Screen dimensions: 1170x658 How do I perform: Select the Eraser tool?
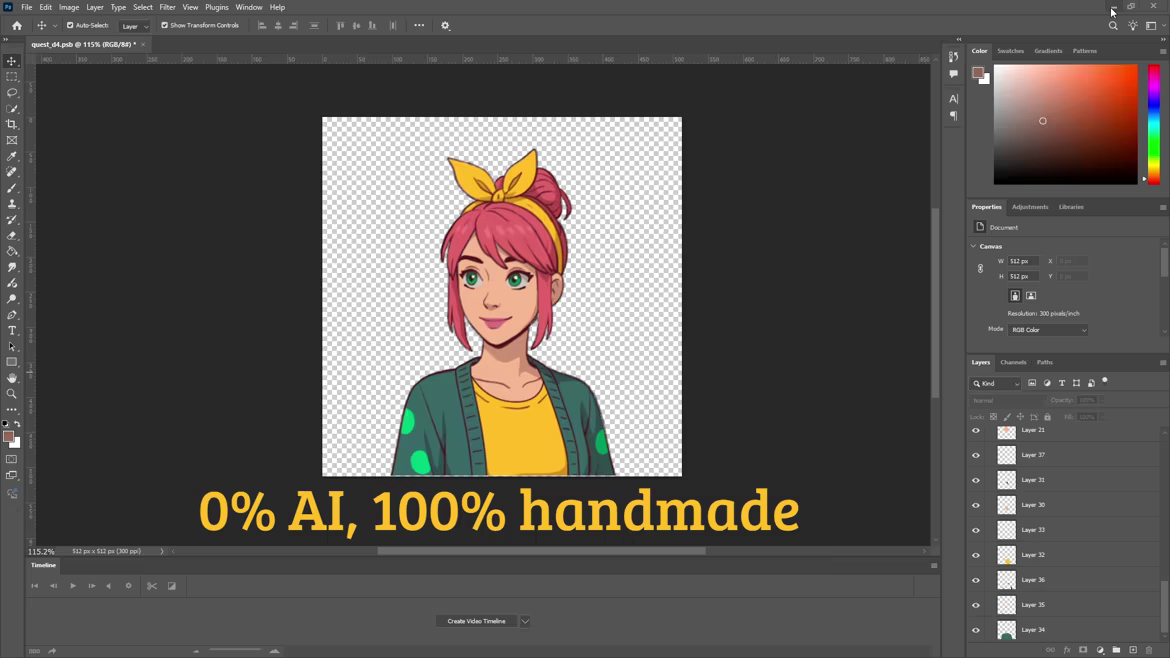click(x=12, y=236)
